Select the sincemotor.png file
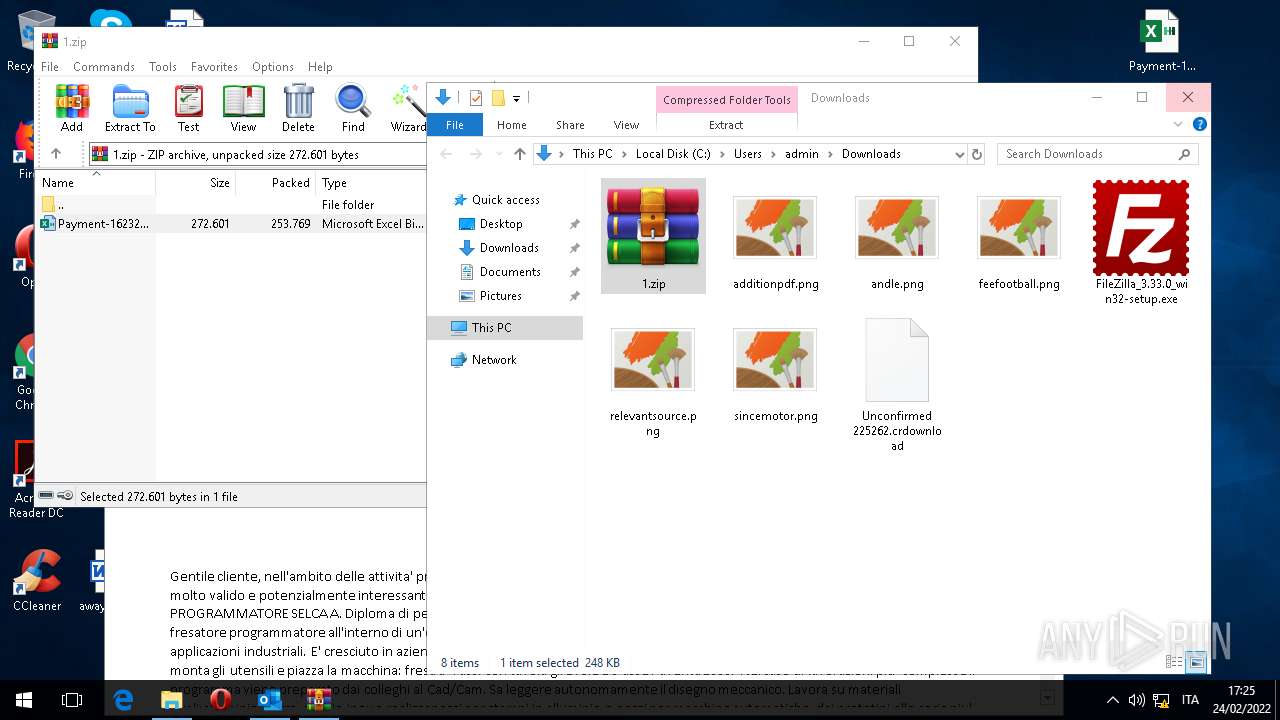This screenshot has width=1280, height=720. click(775, 375)
